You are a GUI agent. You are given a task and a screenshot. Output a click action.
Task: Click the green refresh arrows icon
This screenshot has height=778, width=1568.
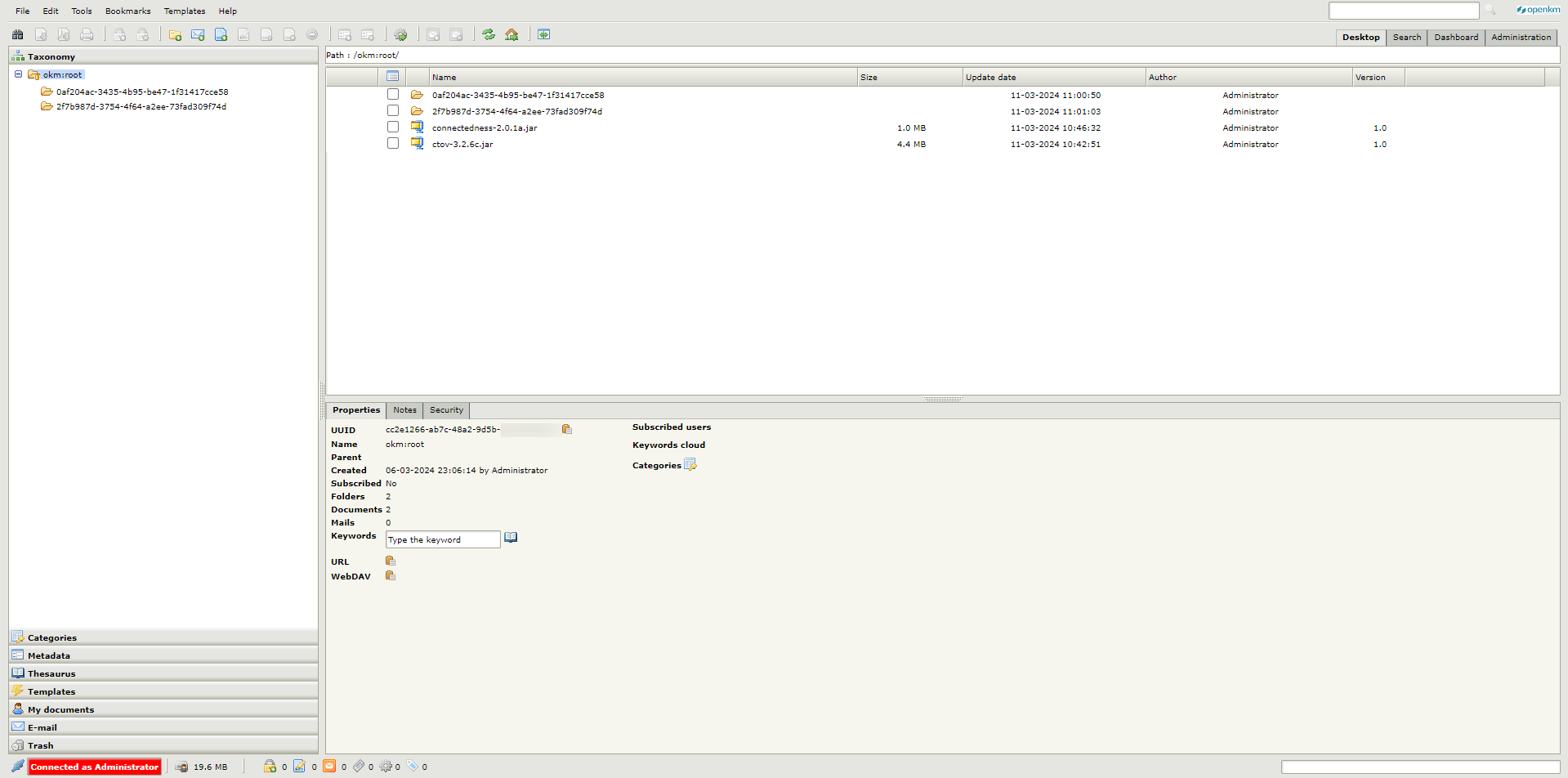[x=489, y=34]
